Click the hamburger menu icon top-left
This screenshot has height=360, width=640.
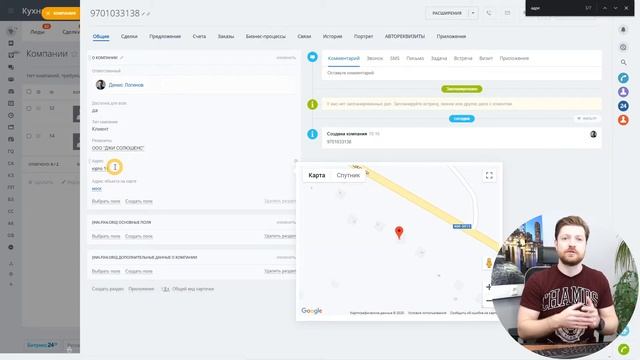(11, 11)
